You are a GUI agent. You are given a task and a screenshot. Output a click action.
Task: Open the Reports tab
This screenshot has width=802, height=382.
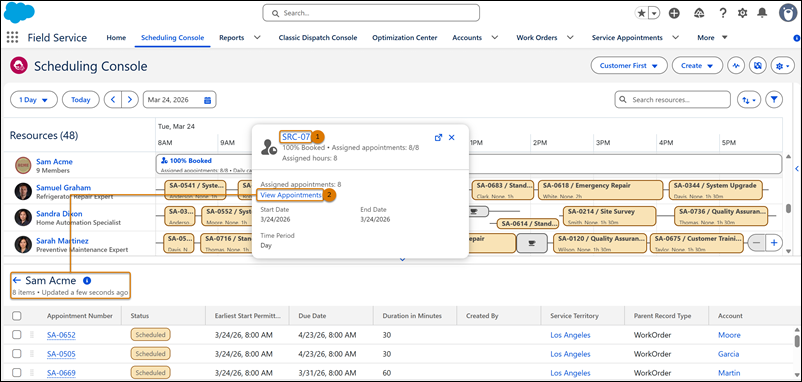(x=232, y=37)
